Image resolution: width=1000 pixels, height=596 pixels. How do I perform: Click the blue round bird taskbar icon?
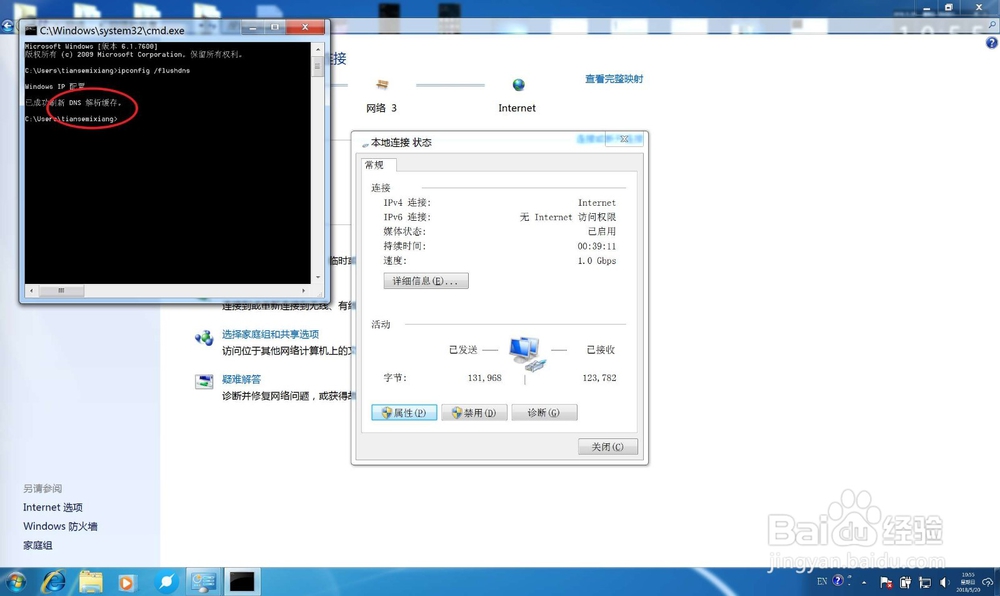(x=166, y=581)
